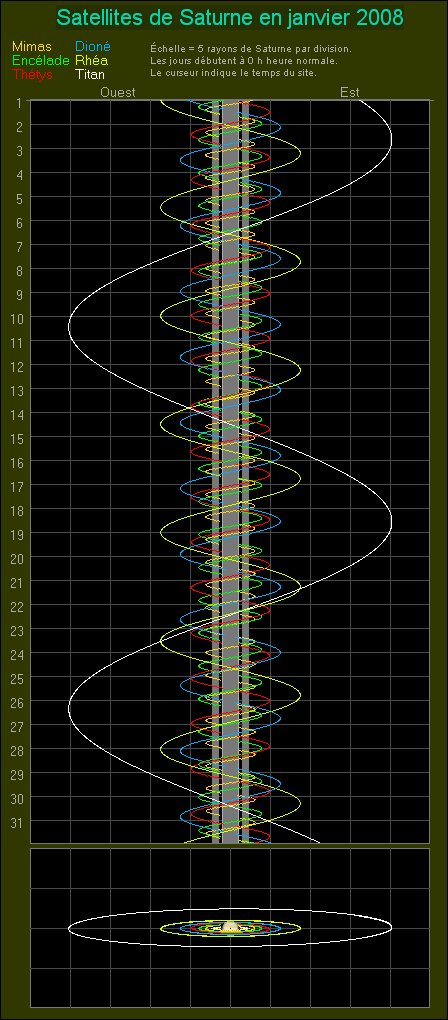The height and width of the screenshot is (1020, 448).
Task: Click the Titan legend label
Action: coord(90,74)
